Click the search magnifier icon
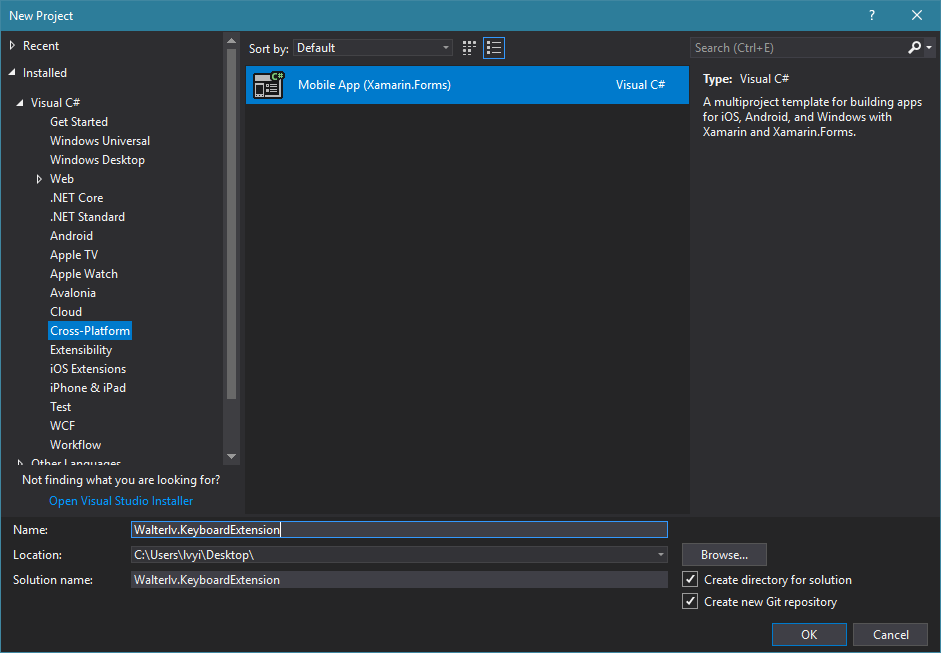 [914, 47]
